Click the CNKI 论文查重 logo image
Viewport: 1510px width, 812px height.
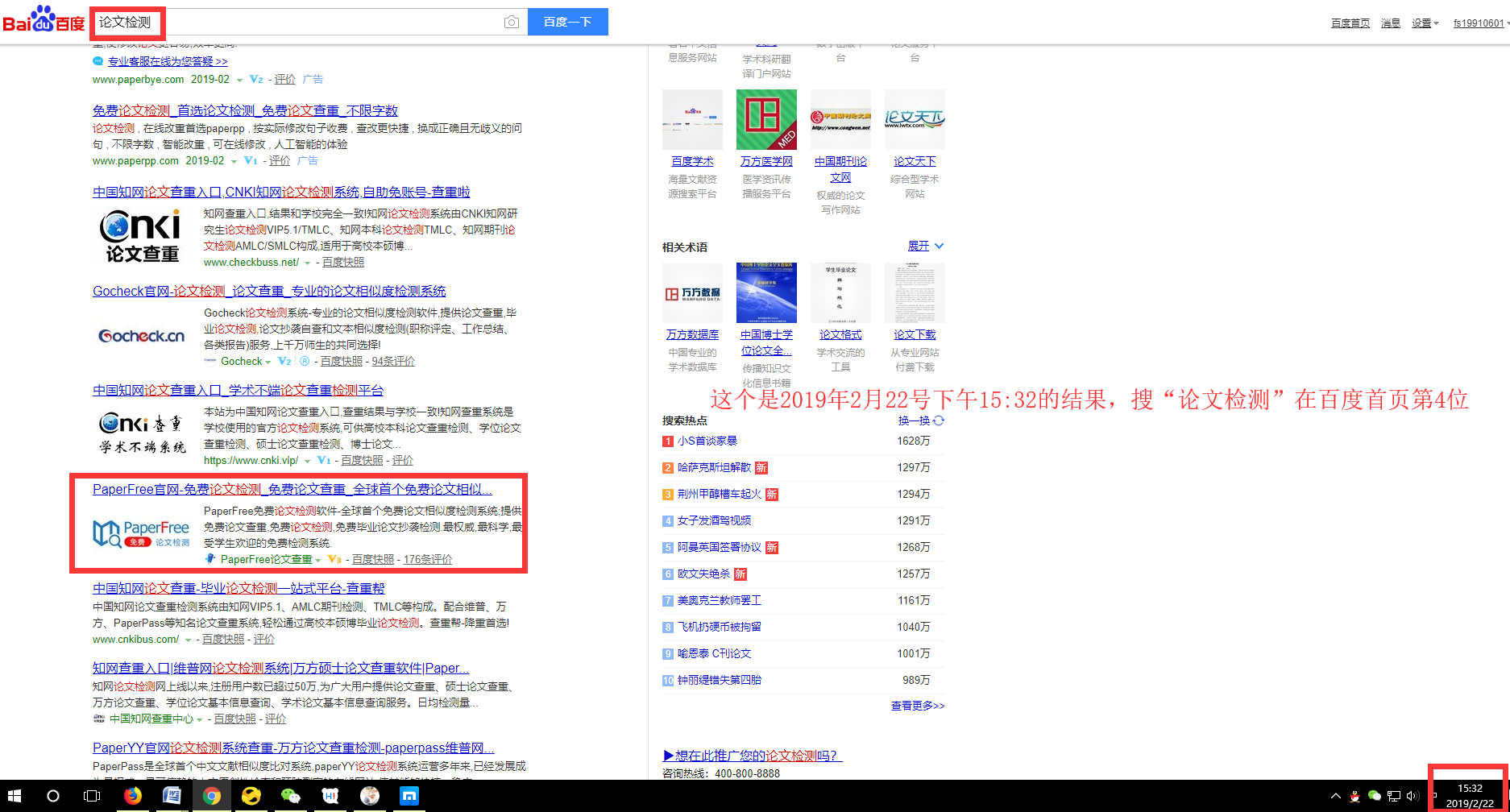(x=142, y=236)
